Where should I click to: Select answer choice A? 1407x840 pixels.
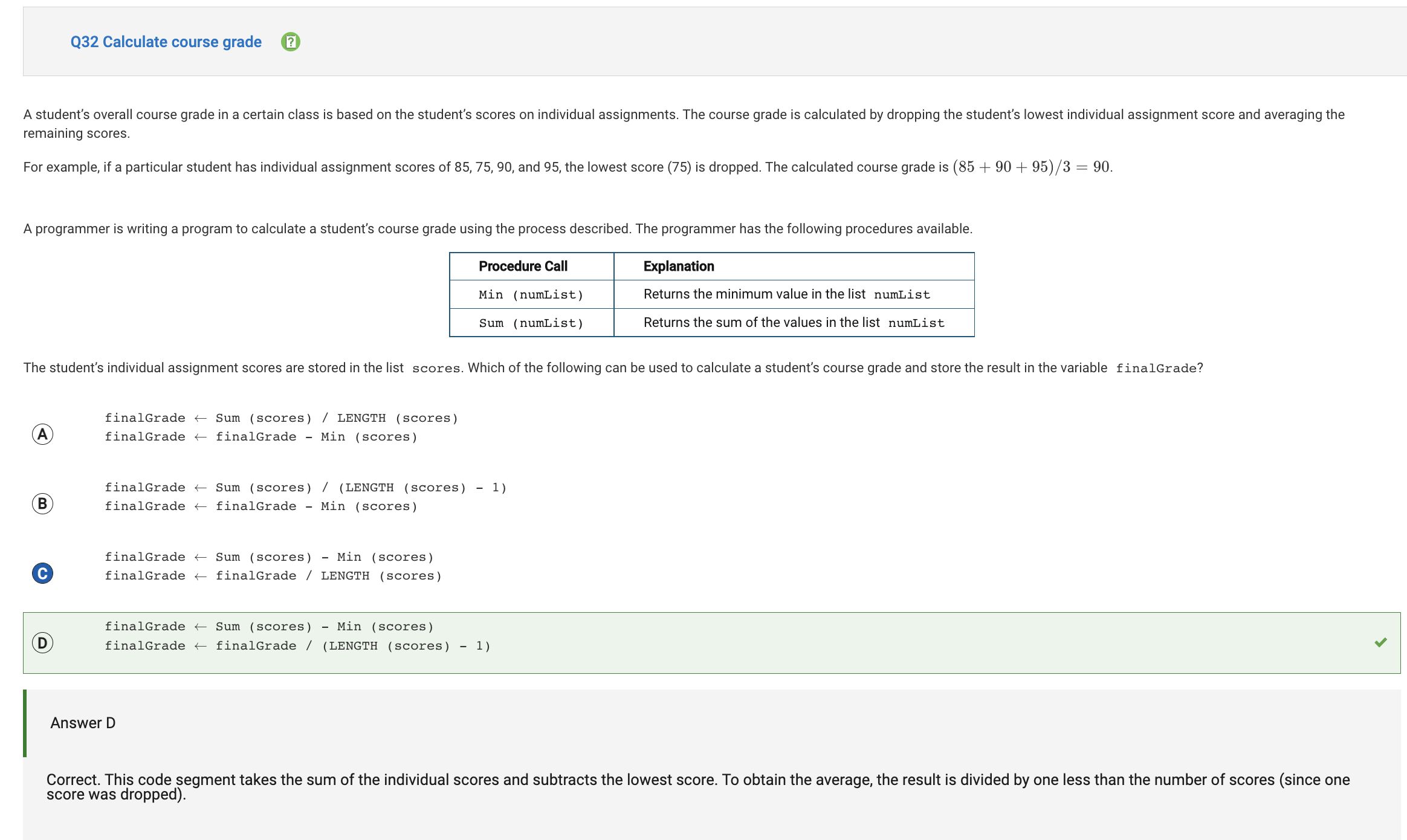(x=42, y=434)
